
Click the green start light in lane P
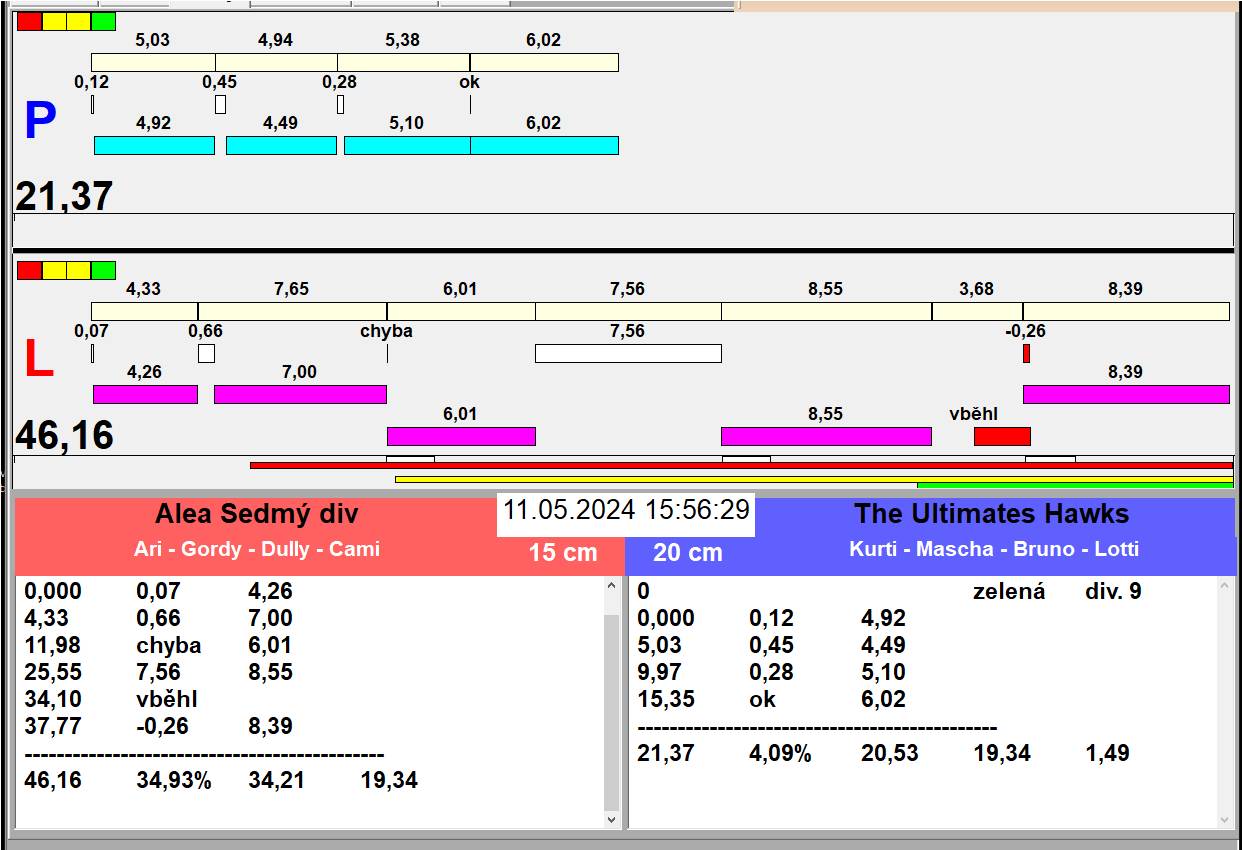pyautogui.click(x=103, y=21)
